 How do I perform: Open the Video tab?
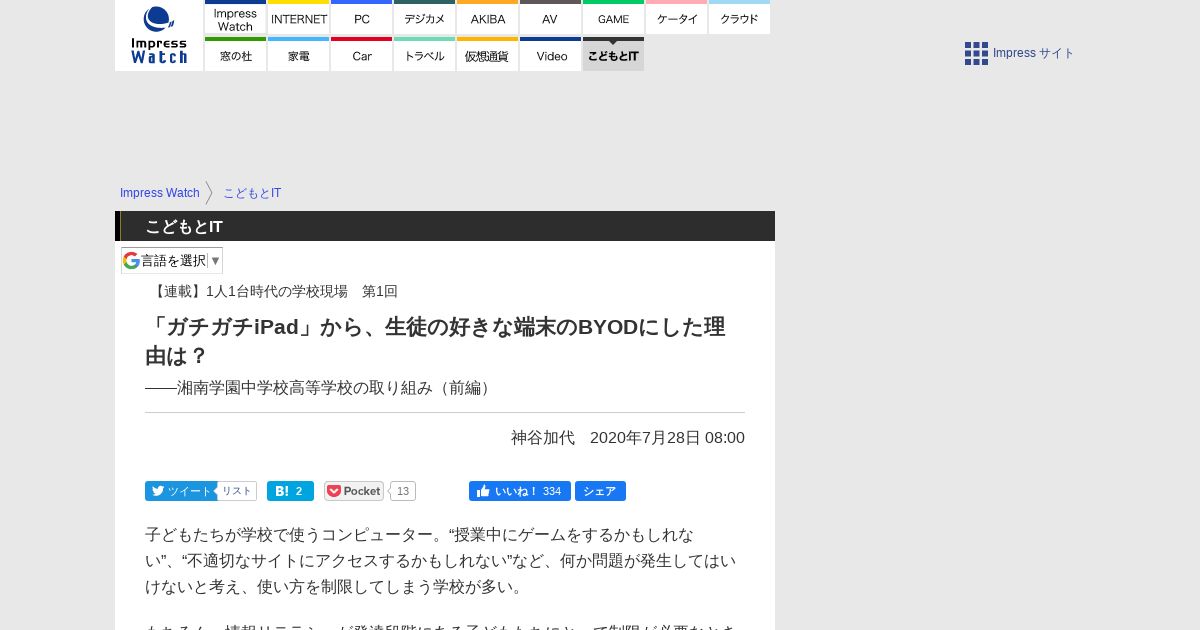[550, 54]
